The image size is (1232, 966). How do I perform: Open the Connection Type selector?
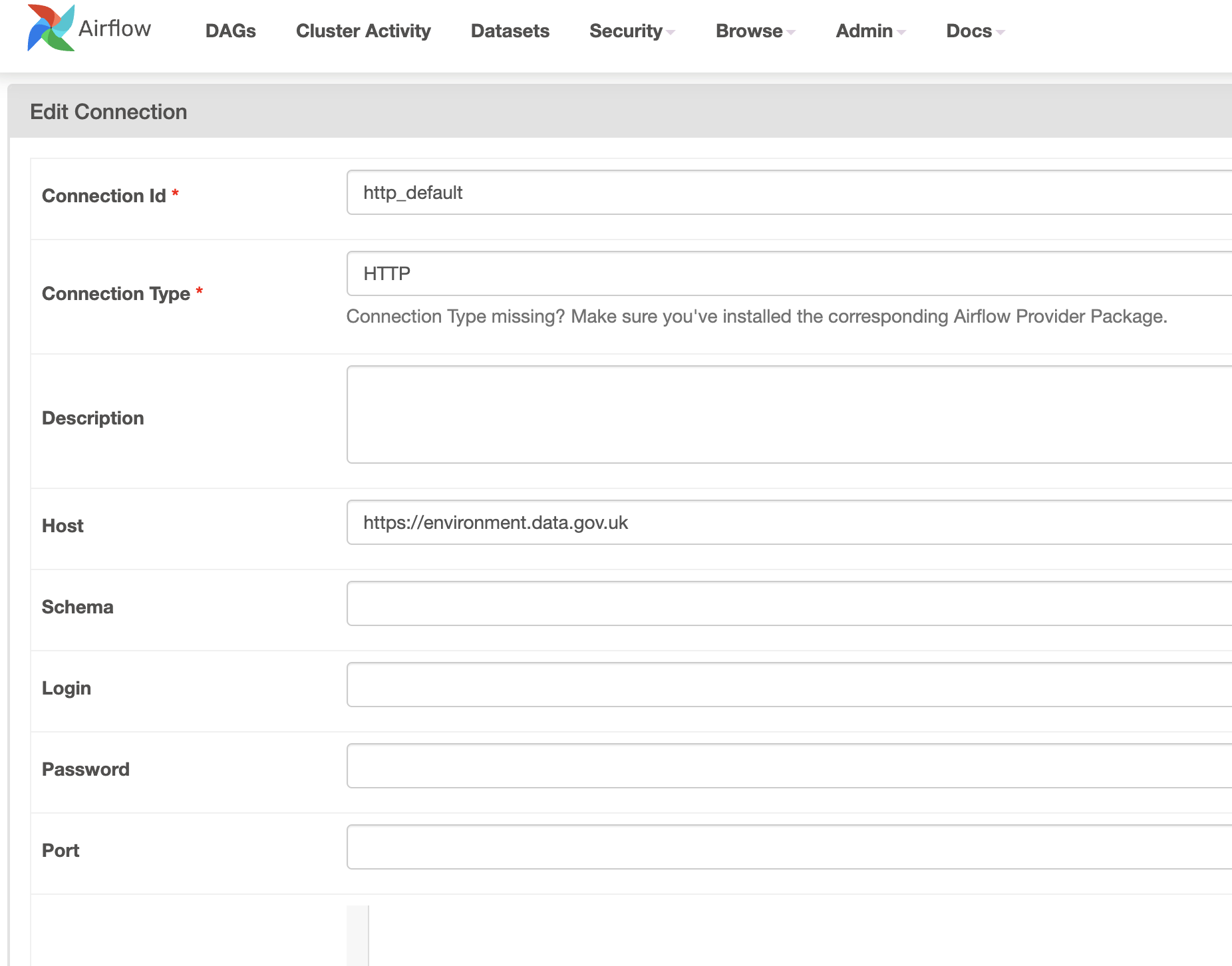point(789,273)
